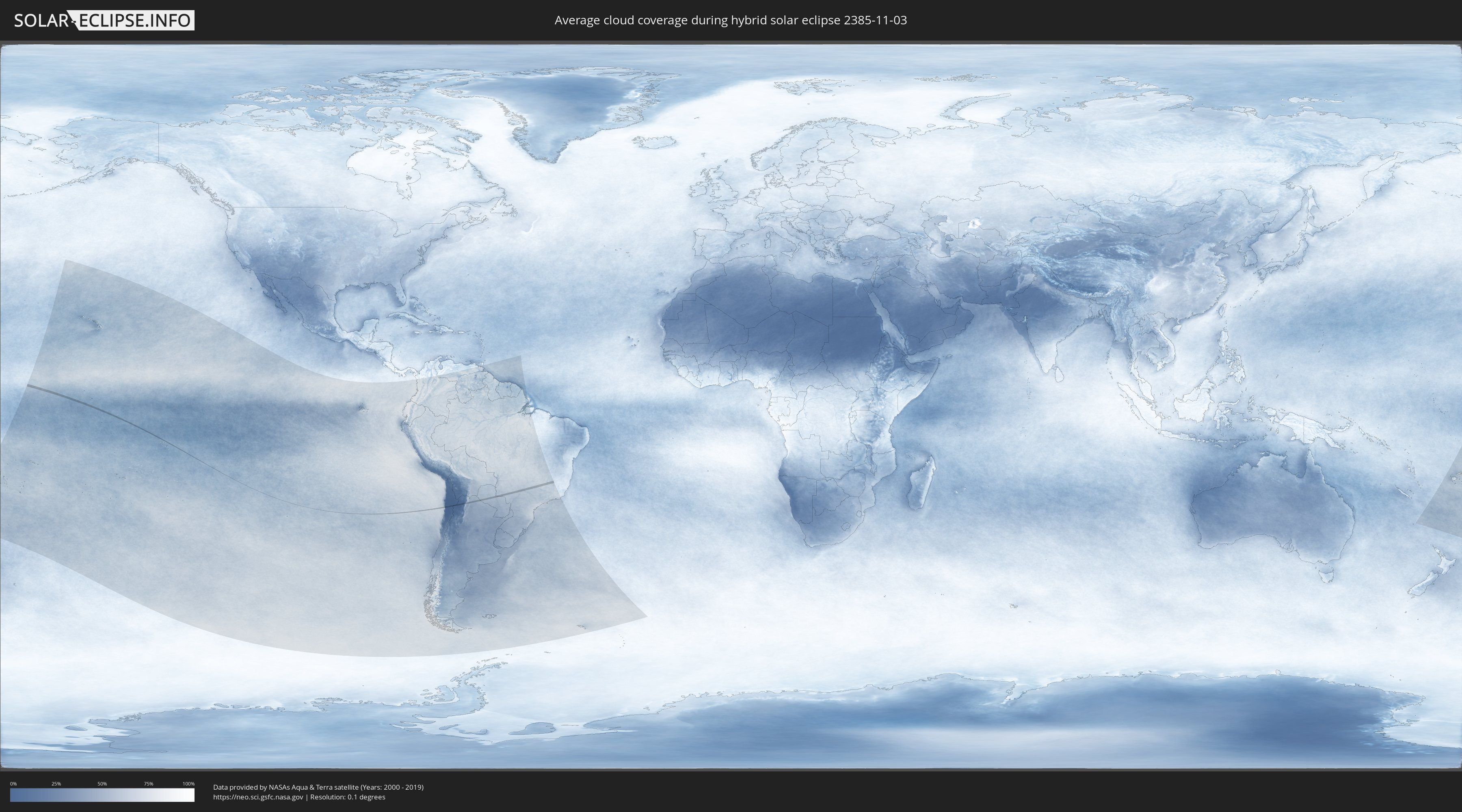Click the cloud coverage eclipse title text
Screen dimensions: 1462x812
[731, 20]
